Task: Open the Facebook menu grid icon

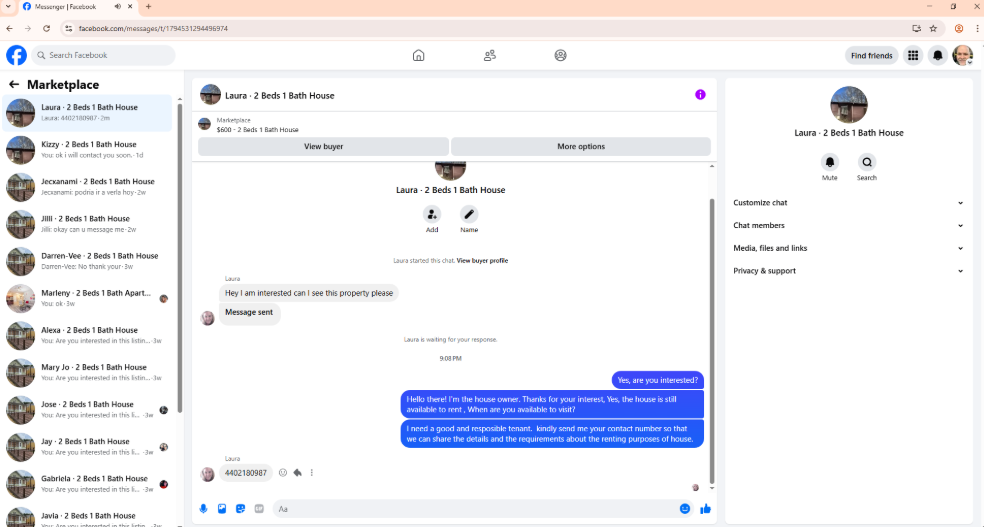Action: pos(913,55)
